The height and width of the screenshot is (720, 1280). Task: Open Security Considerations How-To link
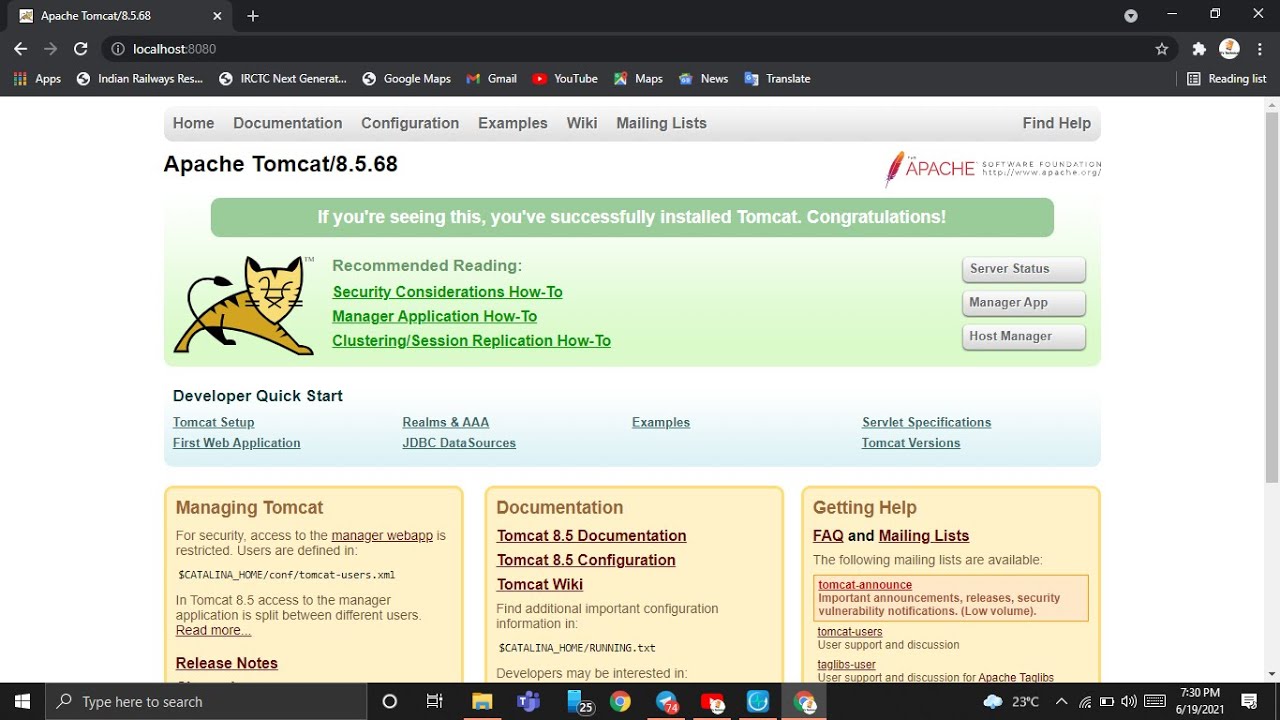(447, 292)
